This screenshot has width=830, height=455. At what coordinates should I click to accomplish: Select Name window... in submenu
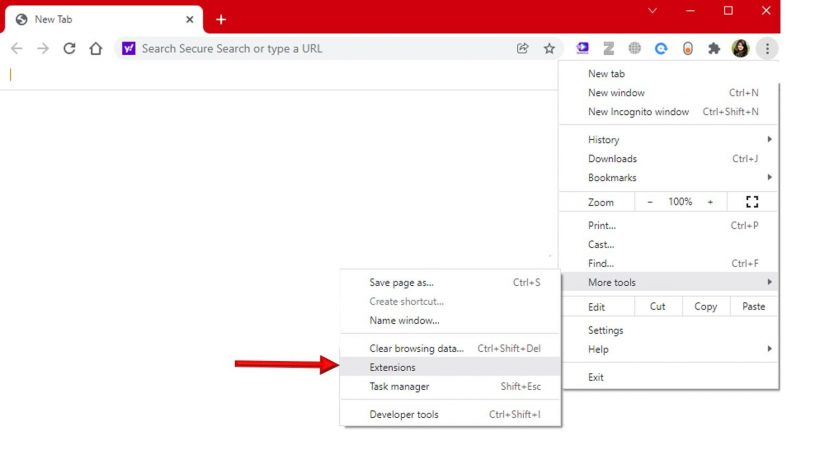(450, 321)
